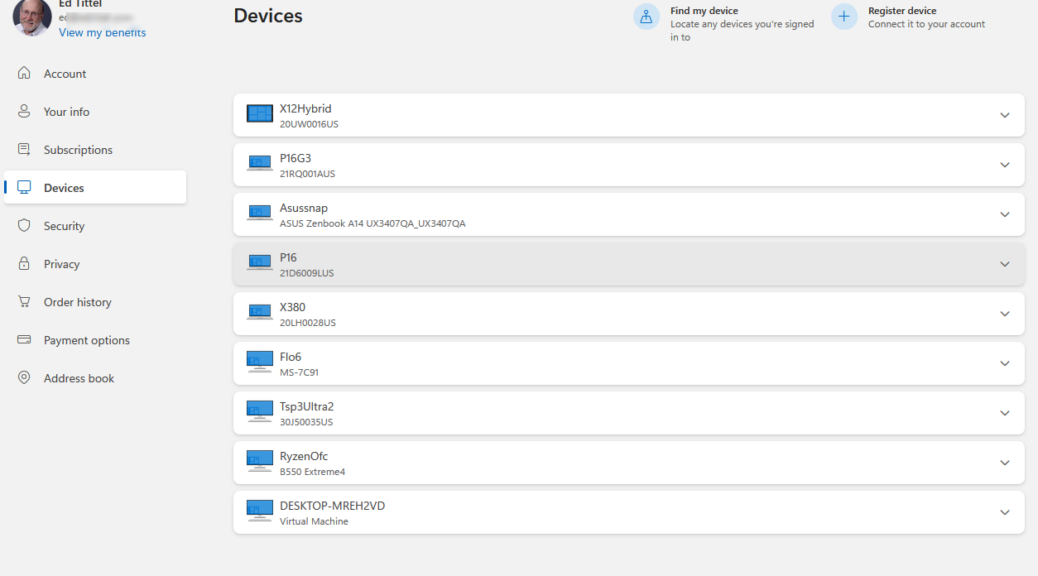Open the Payment options page

tap(95, 340)
